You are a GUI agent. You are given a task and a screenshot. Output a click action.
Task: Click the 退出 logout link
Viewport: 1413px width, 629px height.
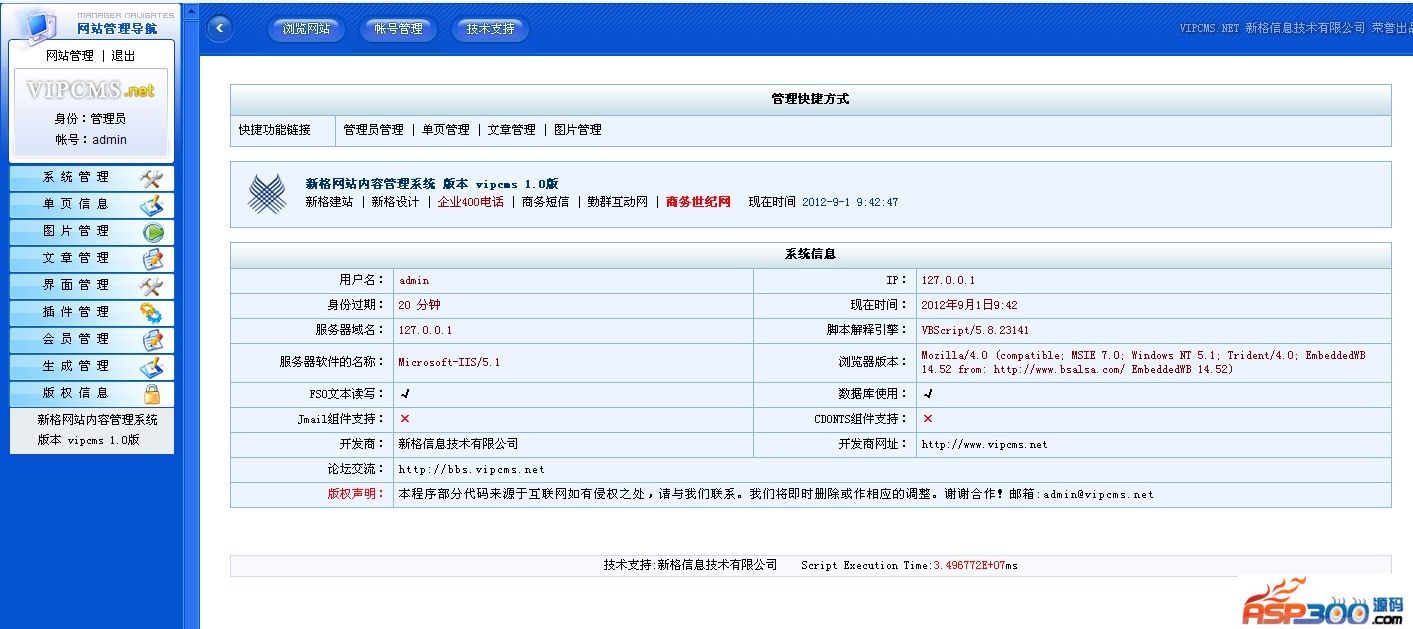click(123, 56)
